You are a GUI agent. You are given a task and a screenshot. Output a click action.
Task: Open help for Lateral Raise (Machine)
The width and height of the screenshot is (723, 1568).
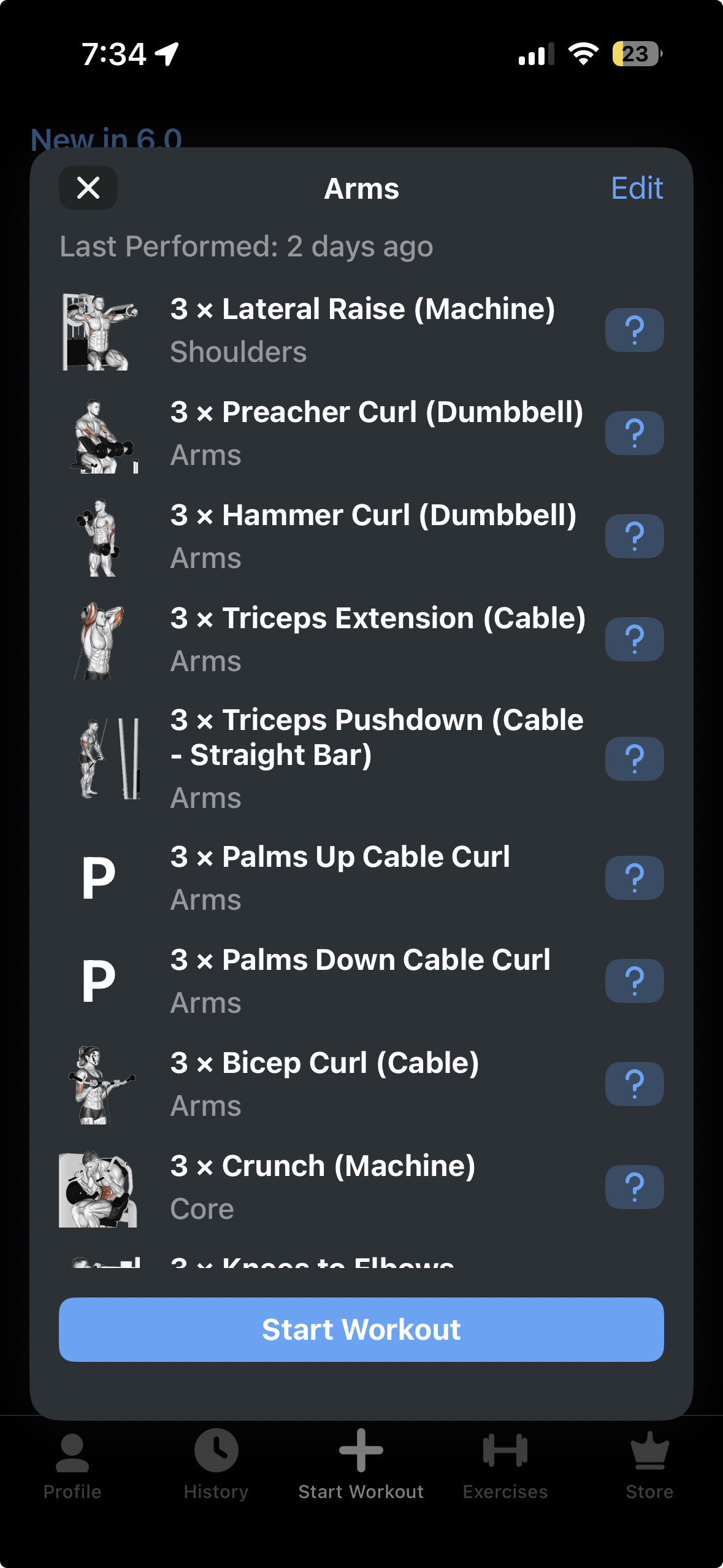click(634, 330)
